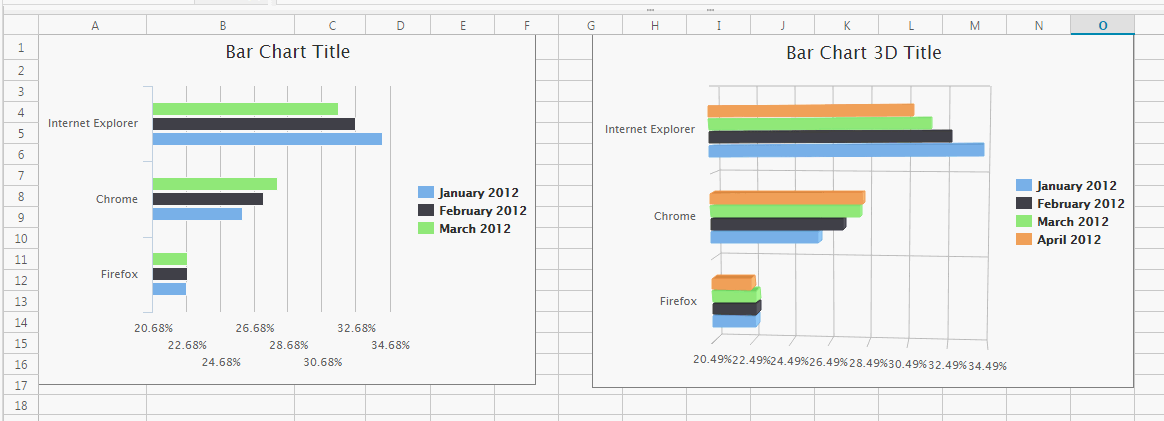The width and height of the screenshot is (1164, 421).
Task: Select Firefox January blue bar in 3D chart
Action: 736,321
